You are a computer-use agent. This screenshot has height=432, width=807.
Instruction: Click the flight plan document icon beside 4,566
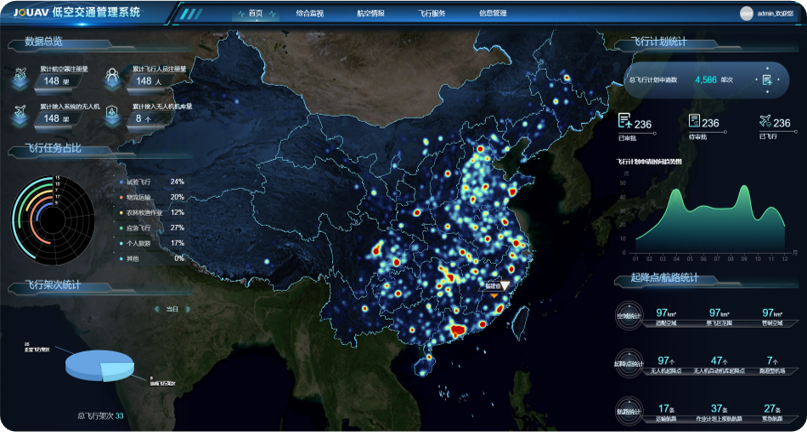click(767, 79)
